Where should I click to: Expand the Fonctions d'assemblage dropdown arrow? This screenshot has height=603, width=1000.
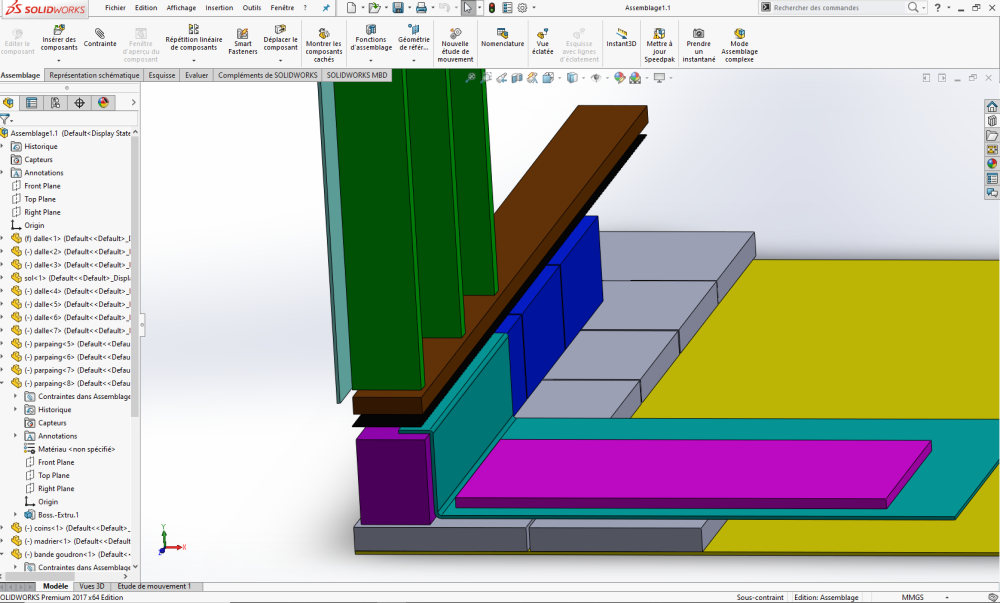pyautogui.click(x=371, y=61)
